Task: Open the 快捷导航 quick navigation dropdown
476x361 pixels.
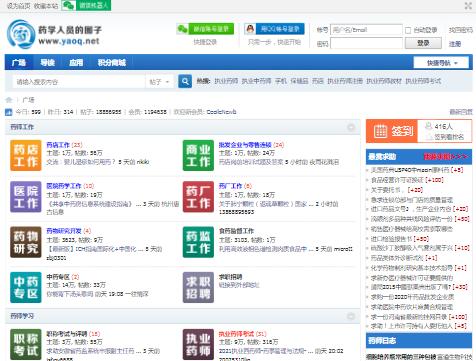Action: 441,63
